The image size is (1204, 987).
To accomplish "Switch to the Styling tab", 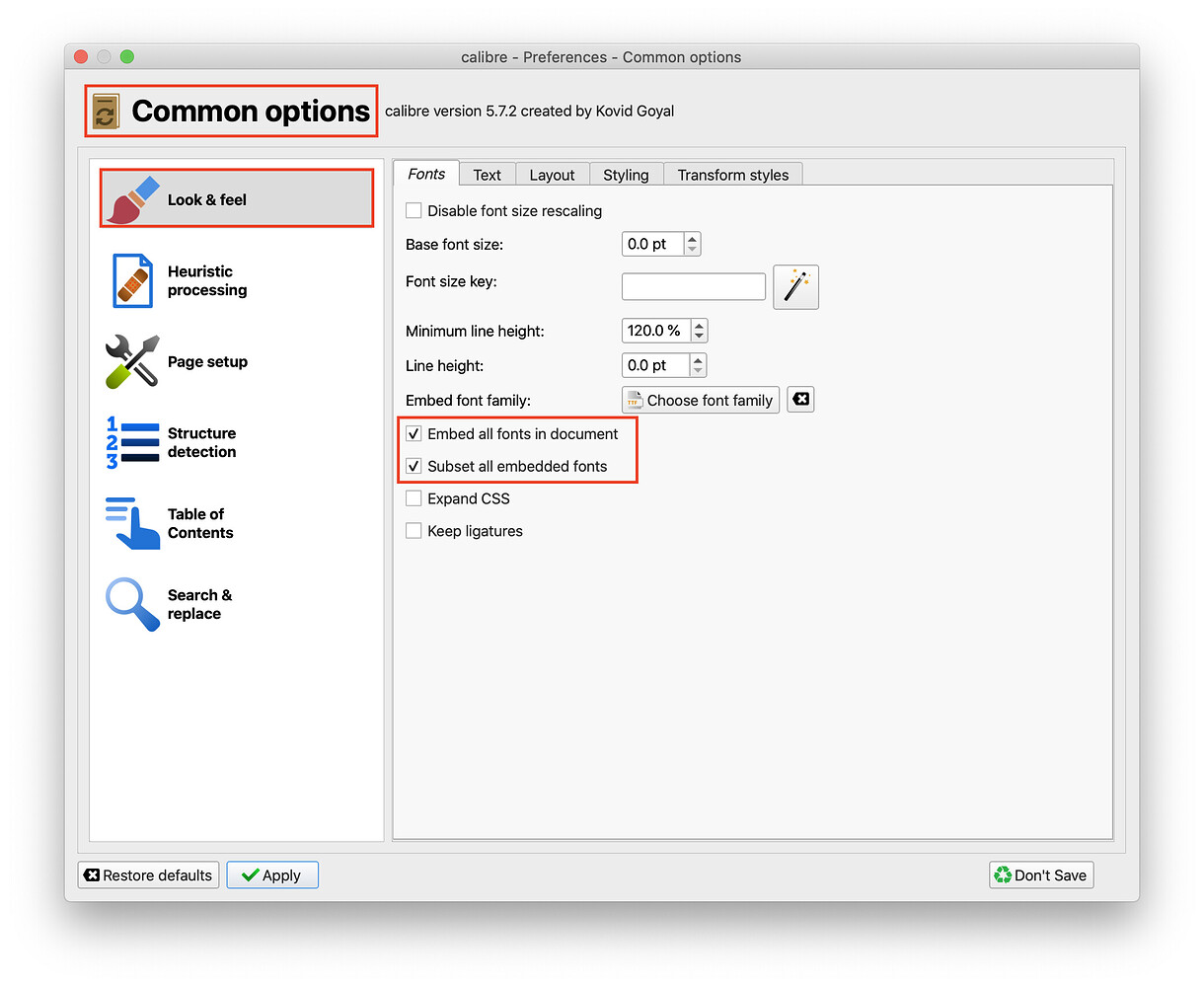I will tap(626, 175).
